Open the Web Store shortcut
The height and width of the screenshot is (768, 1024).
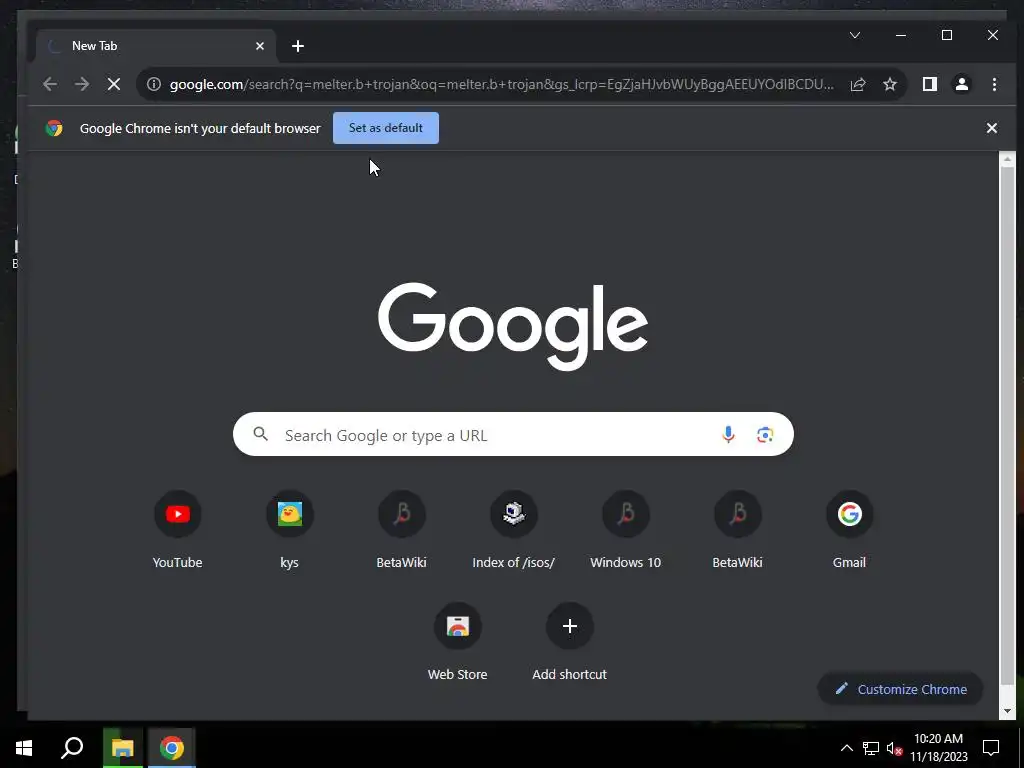(458, 643)
